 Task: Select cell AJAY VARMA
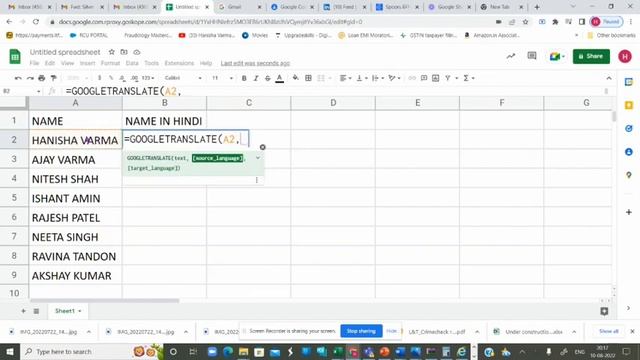coord(76,160)
